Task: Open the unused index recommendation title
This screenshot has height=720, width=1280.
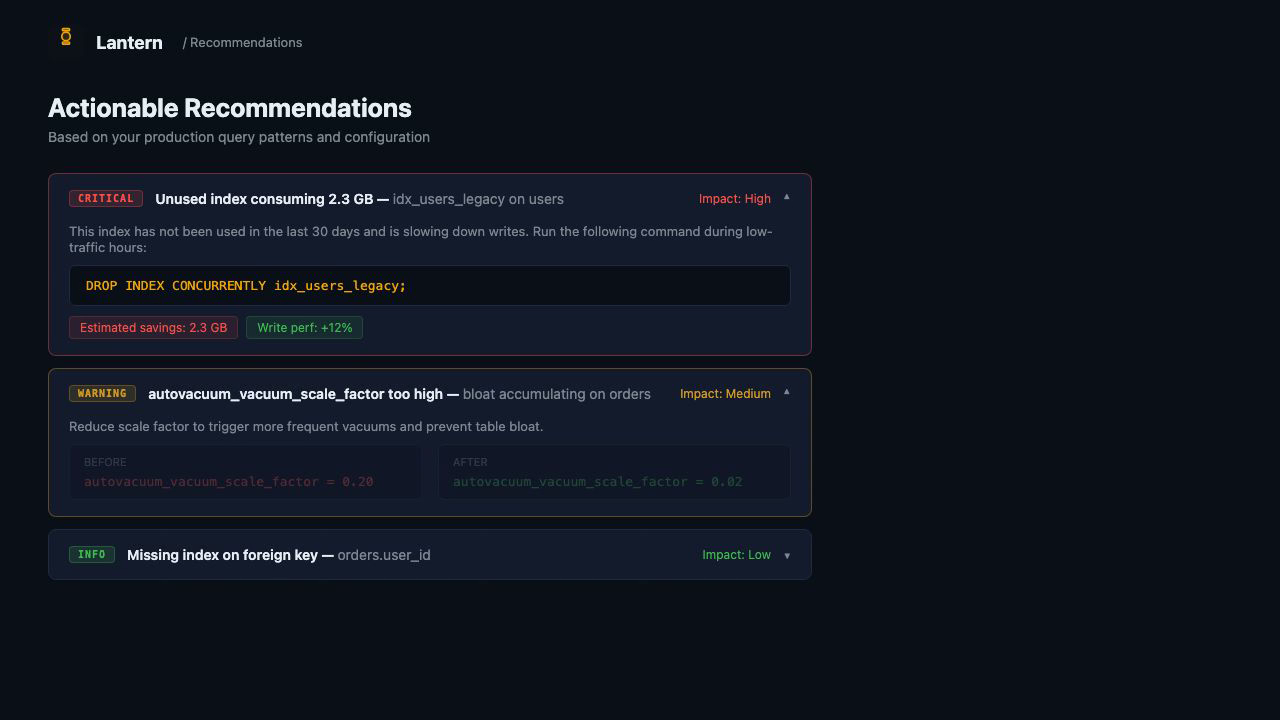Action: click(x=268, y=198)
